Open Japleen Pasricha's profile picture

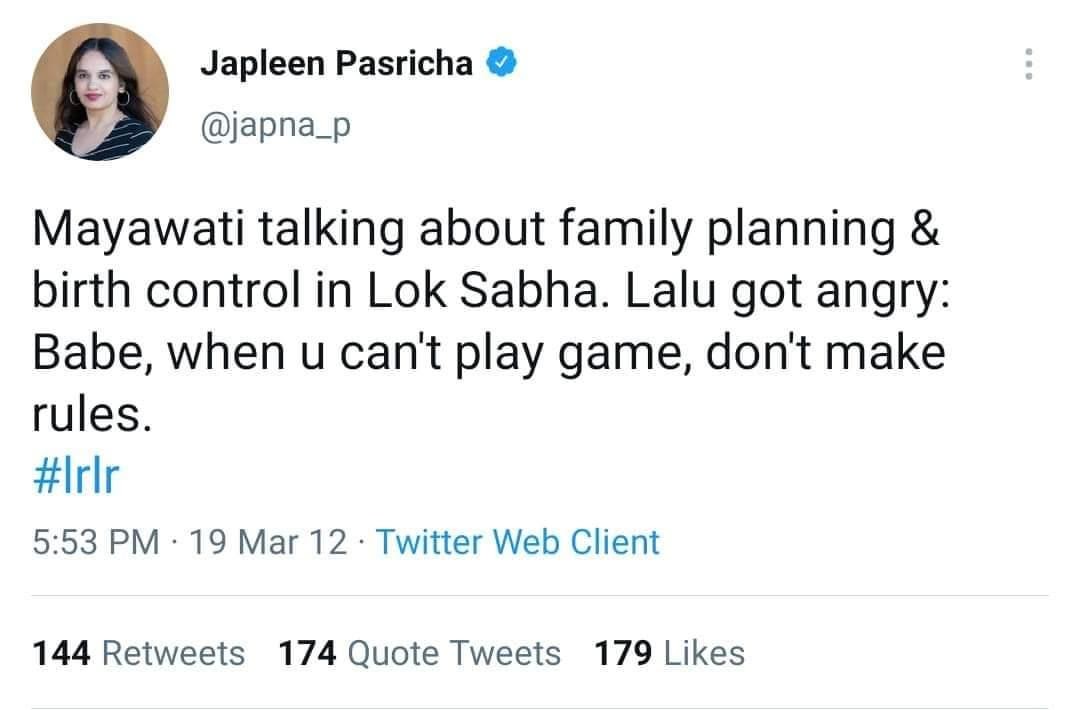point(99,93)
